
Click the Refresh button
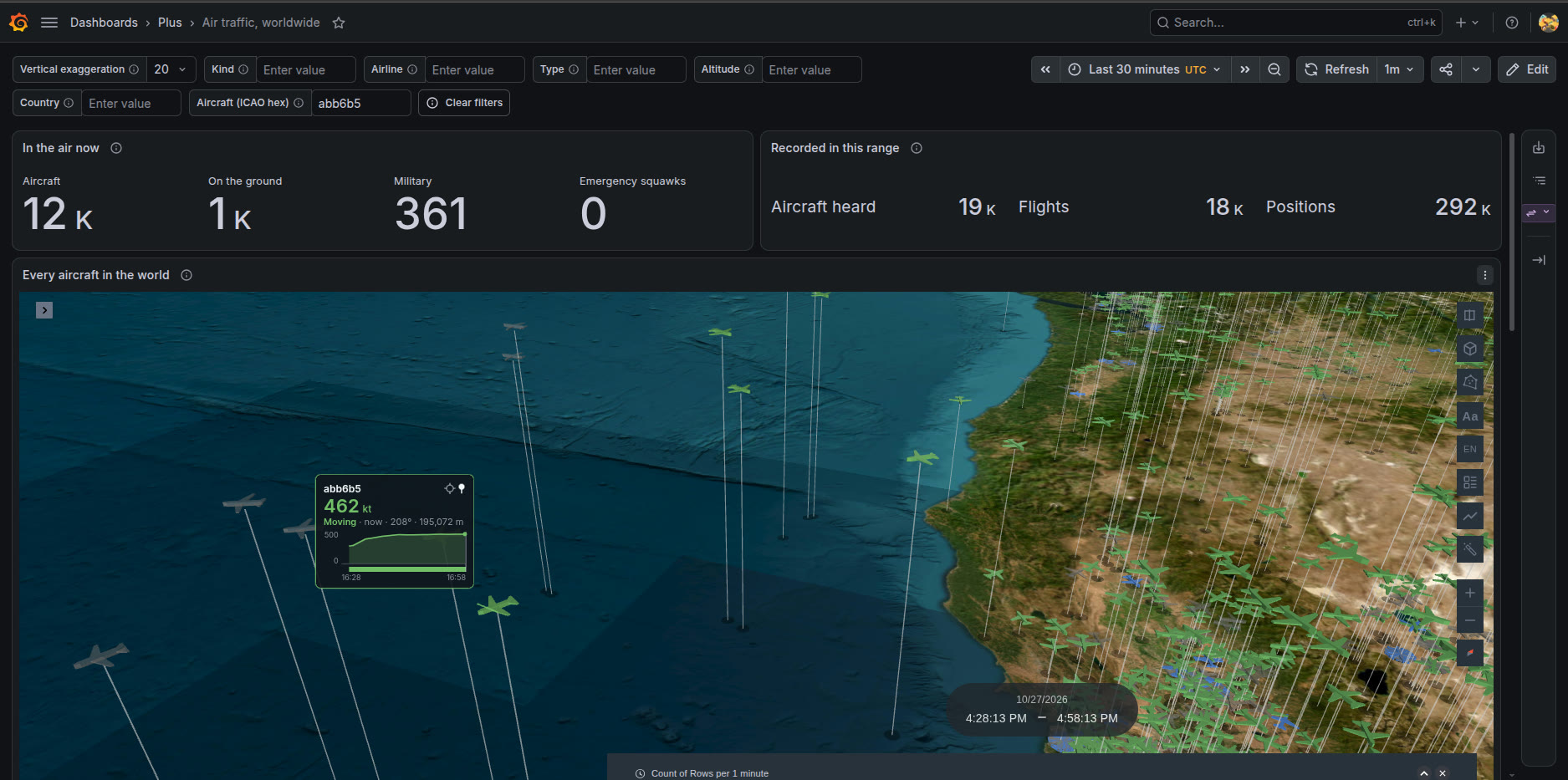tap(1336, 69)
